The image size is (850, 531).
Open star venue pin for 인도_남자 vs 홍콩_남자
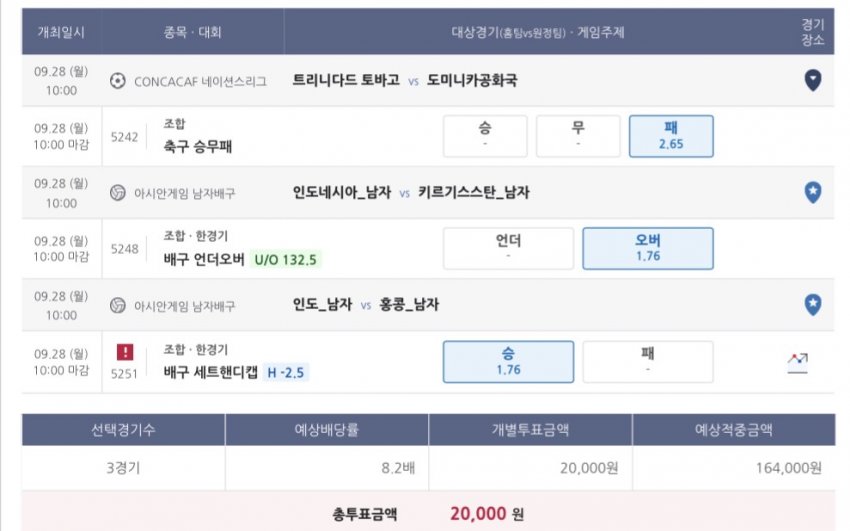click(x=813, y=305)
